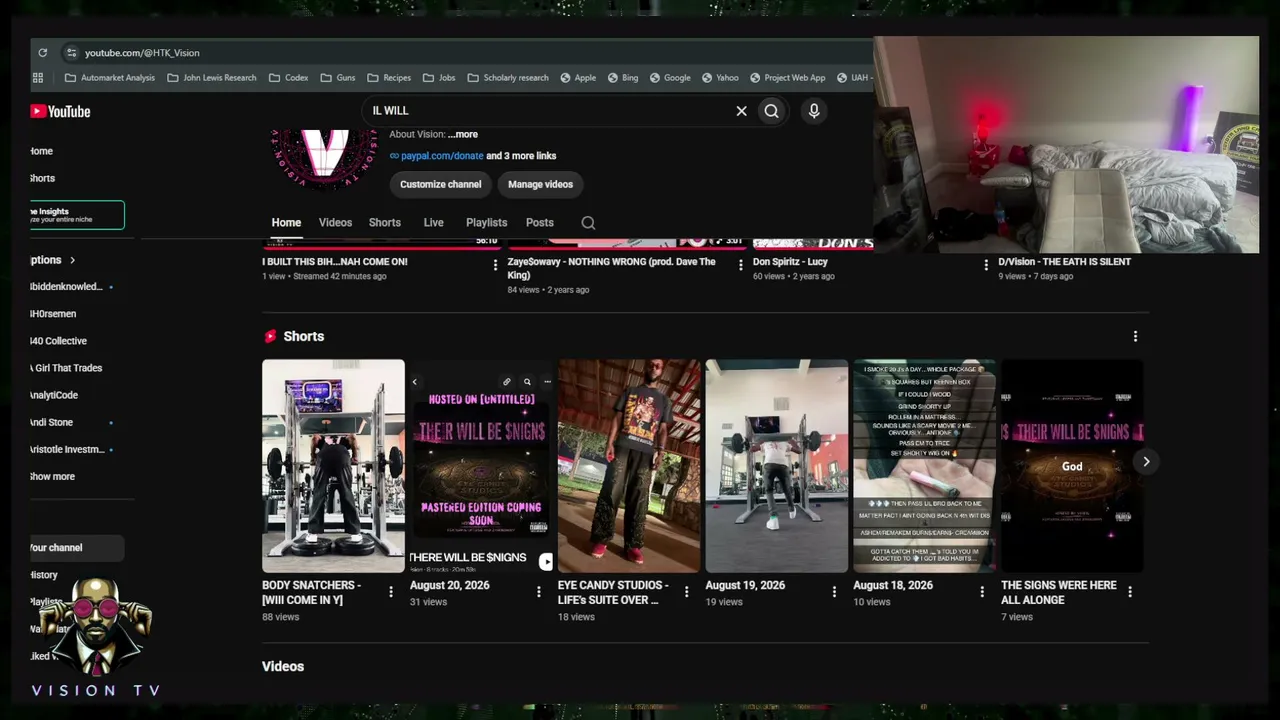Open options for ZayeSowavy NOTHING WRONG video
This screenshot has width=1280, height=720.
pos(740,265)
